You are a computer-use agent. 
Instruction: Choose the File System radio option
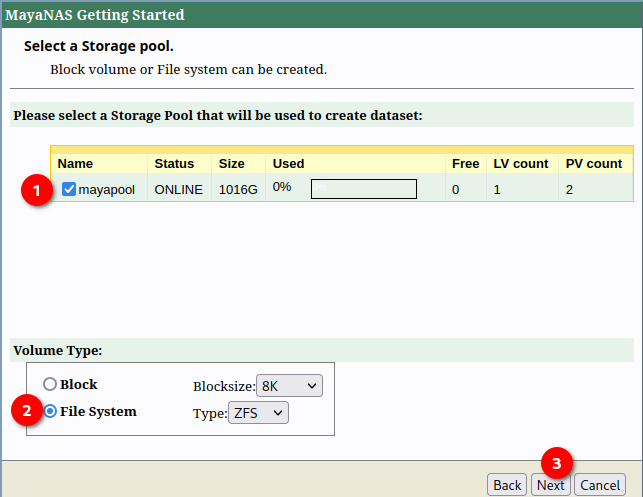click(50, 411)
